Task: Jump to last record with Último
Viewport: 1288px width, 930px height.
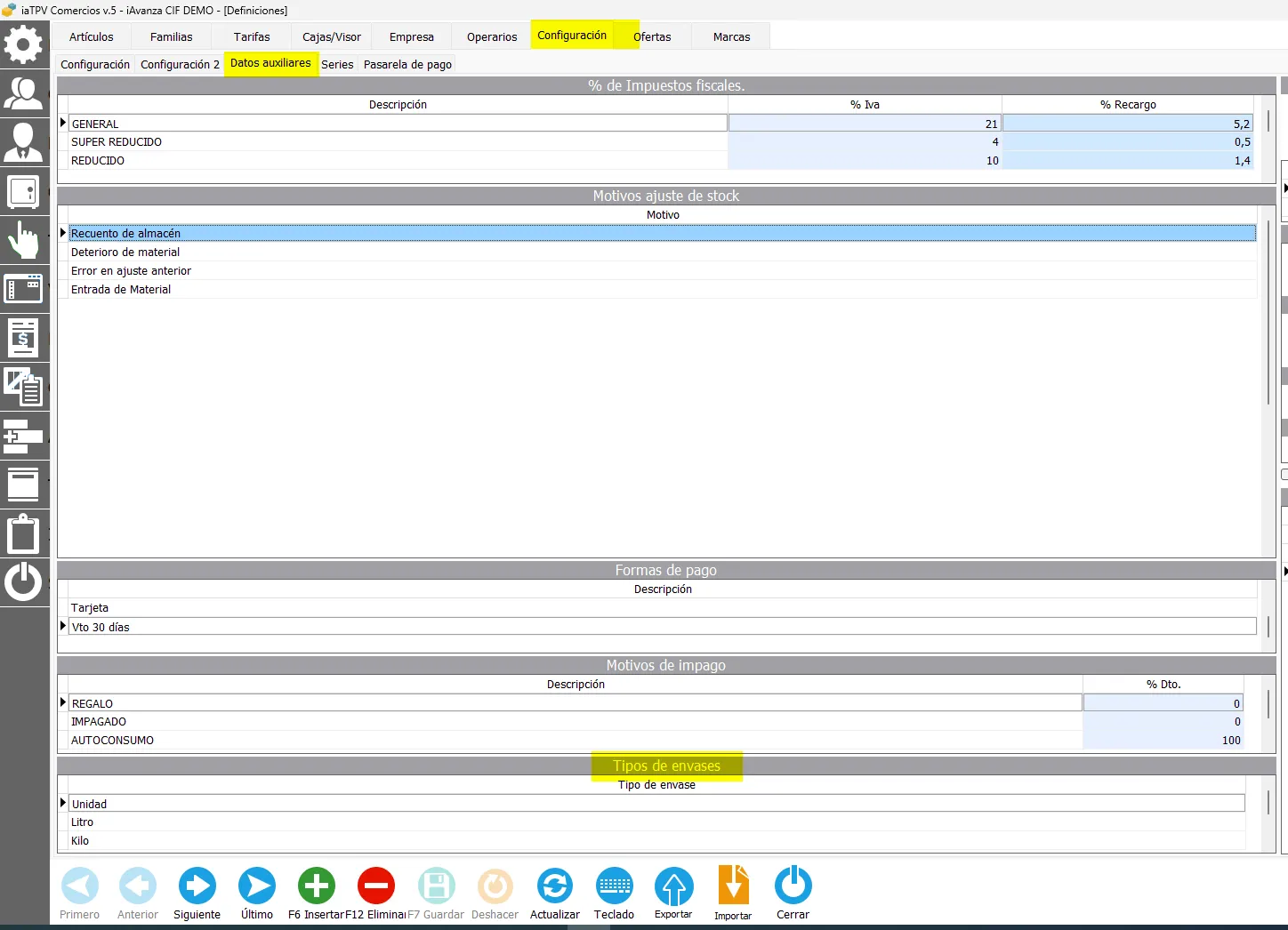Action: [x=257, y=894]
